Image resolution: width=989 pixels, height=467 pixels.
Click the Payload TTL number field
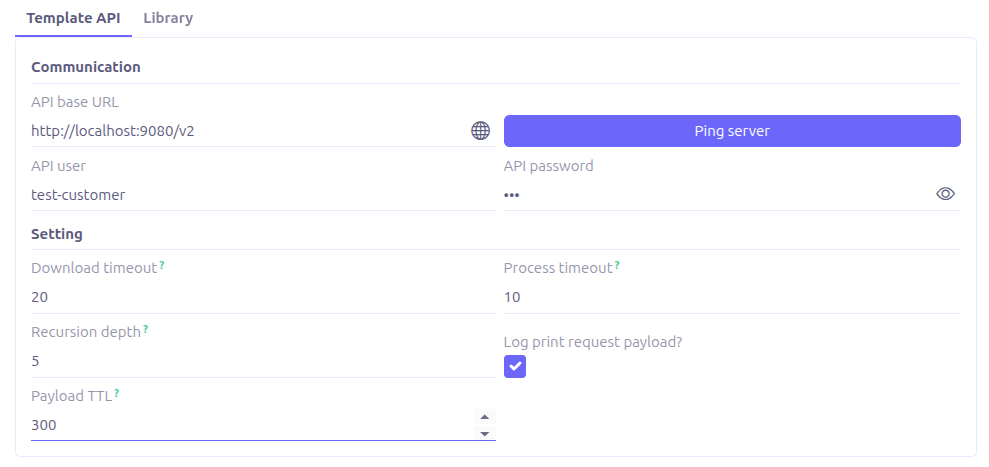250,425
